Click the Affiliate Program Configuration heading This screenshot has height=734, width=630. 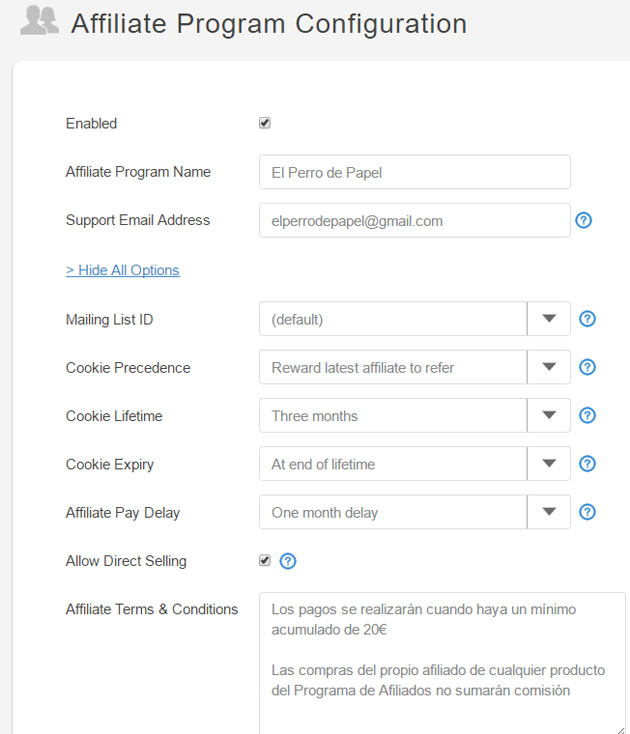click(x=268, y=23)
